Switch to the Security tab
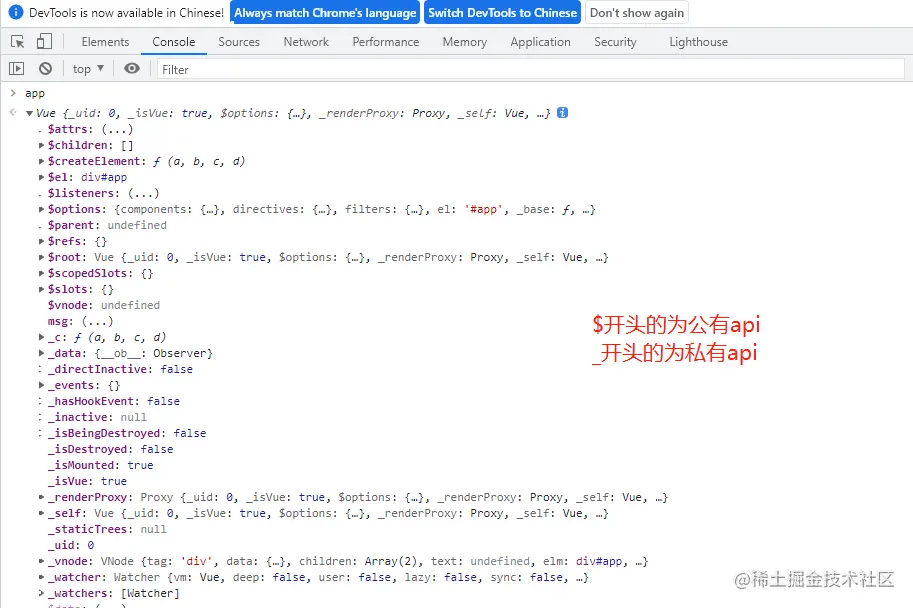 (615, 42)
